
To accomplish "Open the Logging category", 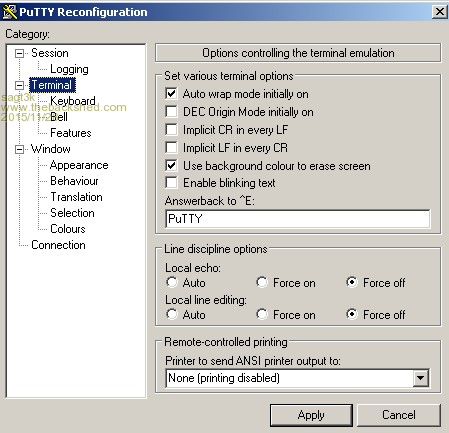I will pyautogui.click(x=69, y=69).
